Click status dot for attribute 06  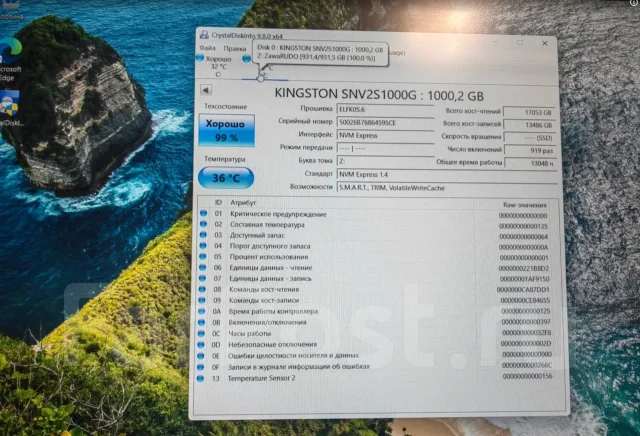(202, 267)
